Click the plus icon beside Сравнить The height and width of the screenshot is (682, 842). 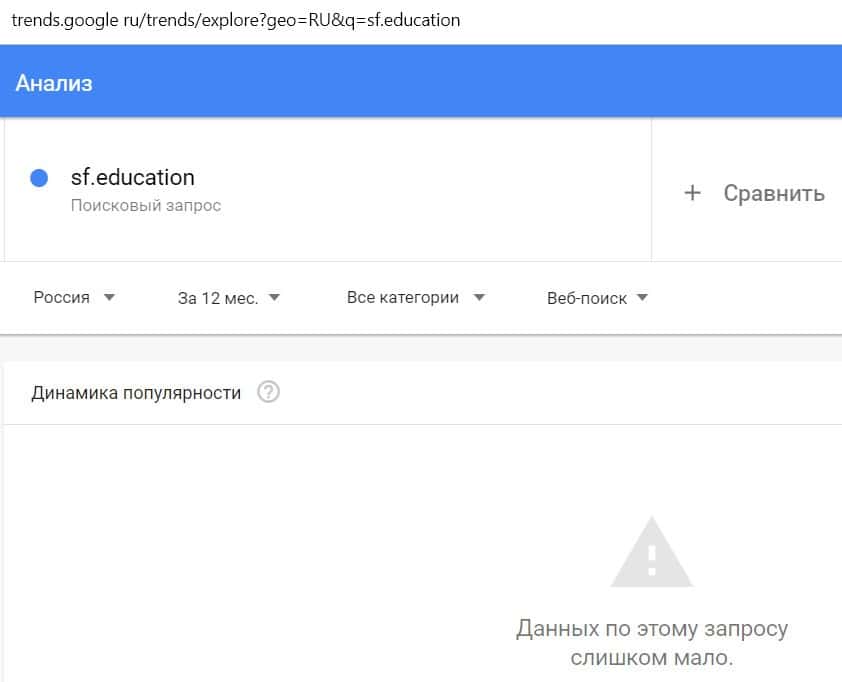[x=692, y=193]
